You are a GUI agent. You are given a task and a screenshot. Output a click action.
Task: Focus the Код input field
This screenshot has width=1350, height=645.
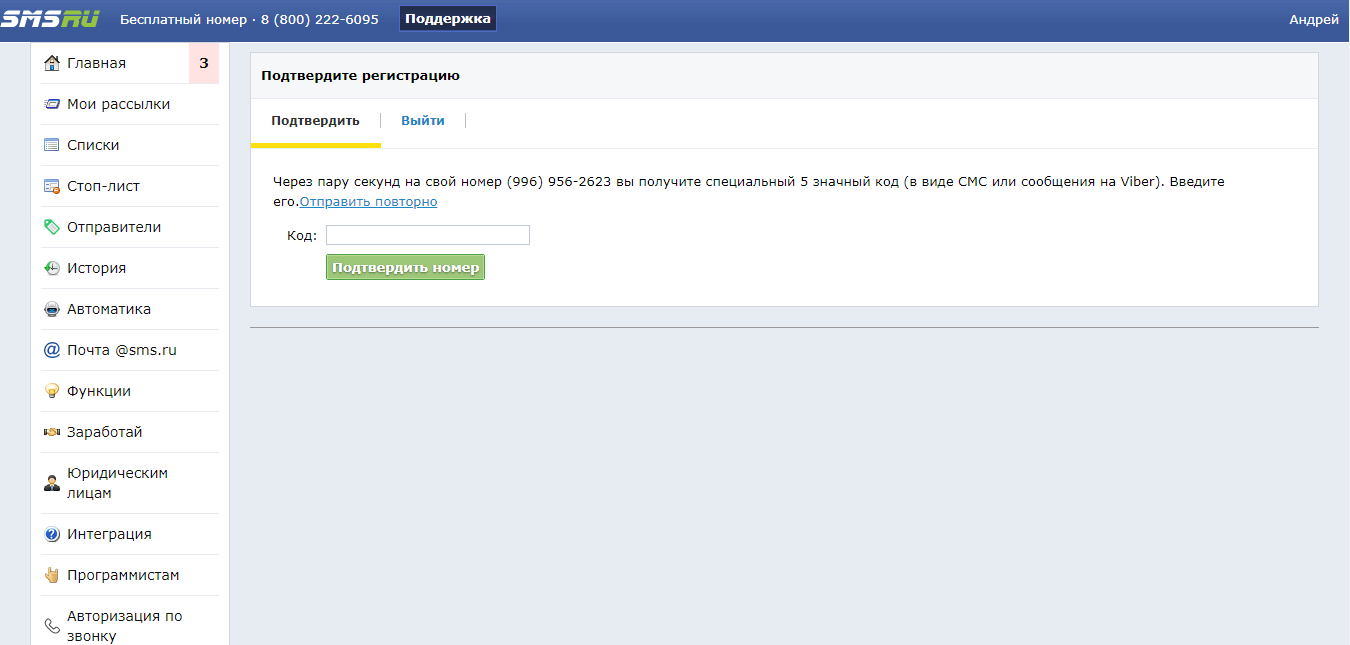(x=427, y=235)
